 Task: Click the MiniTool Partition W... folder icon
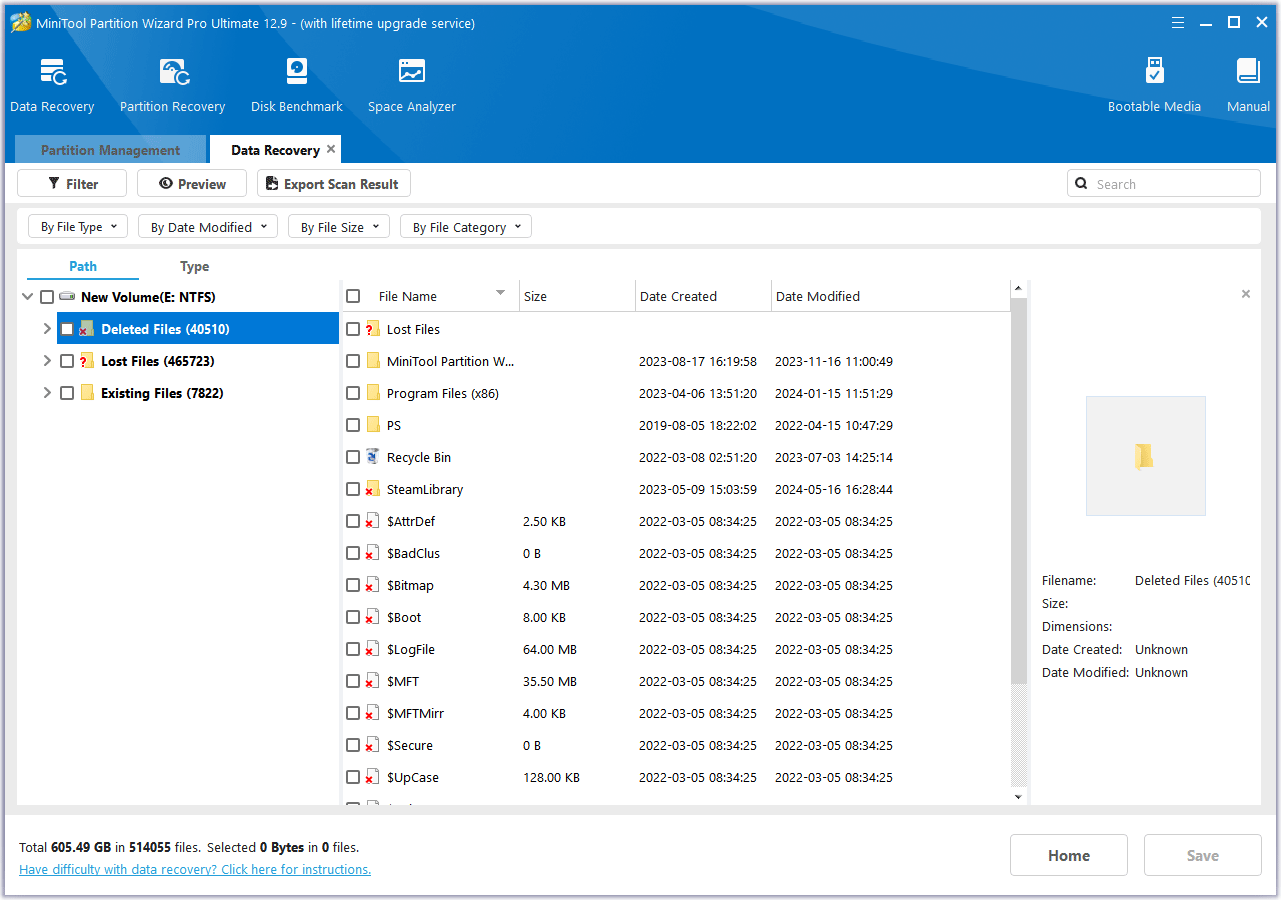373,361
